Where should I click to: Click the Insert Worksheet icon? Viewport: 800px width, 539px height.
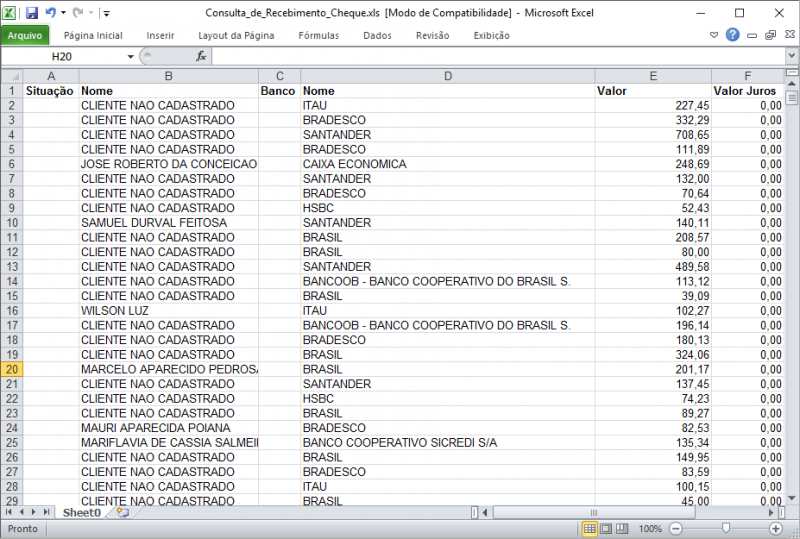coord(122,512)
